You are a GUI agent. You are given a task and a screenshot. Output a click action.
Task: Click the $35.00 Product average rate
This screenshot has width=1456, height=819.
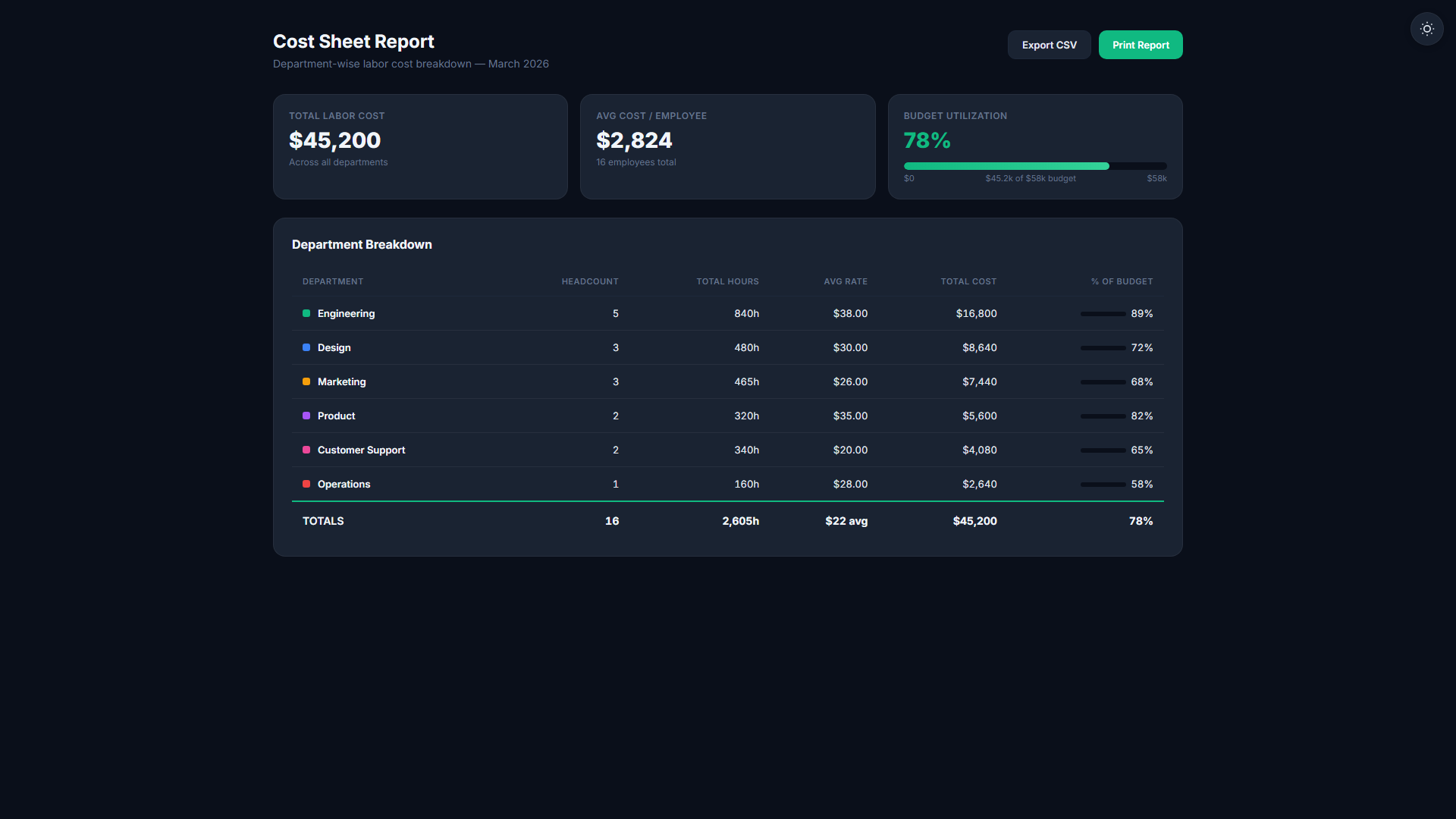point(850,416)
